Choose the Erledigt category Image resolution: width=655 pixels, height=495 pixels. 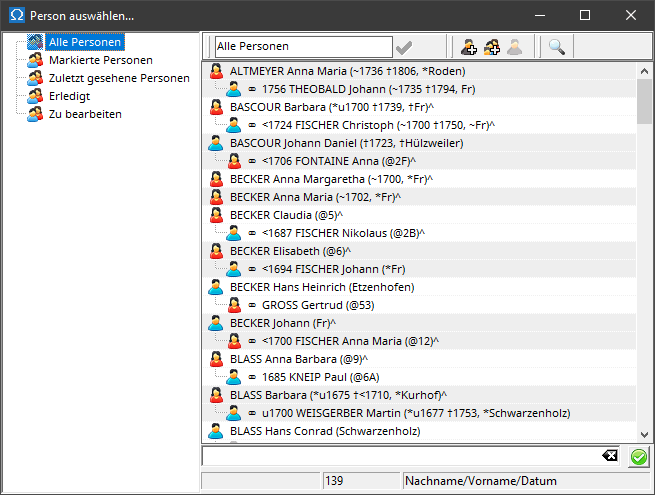pos(72,96)
